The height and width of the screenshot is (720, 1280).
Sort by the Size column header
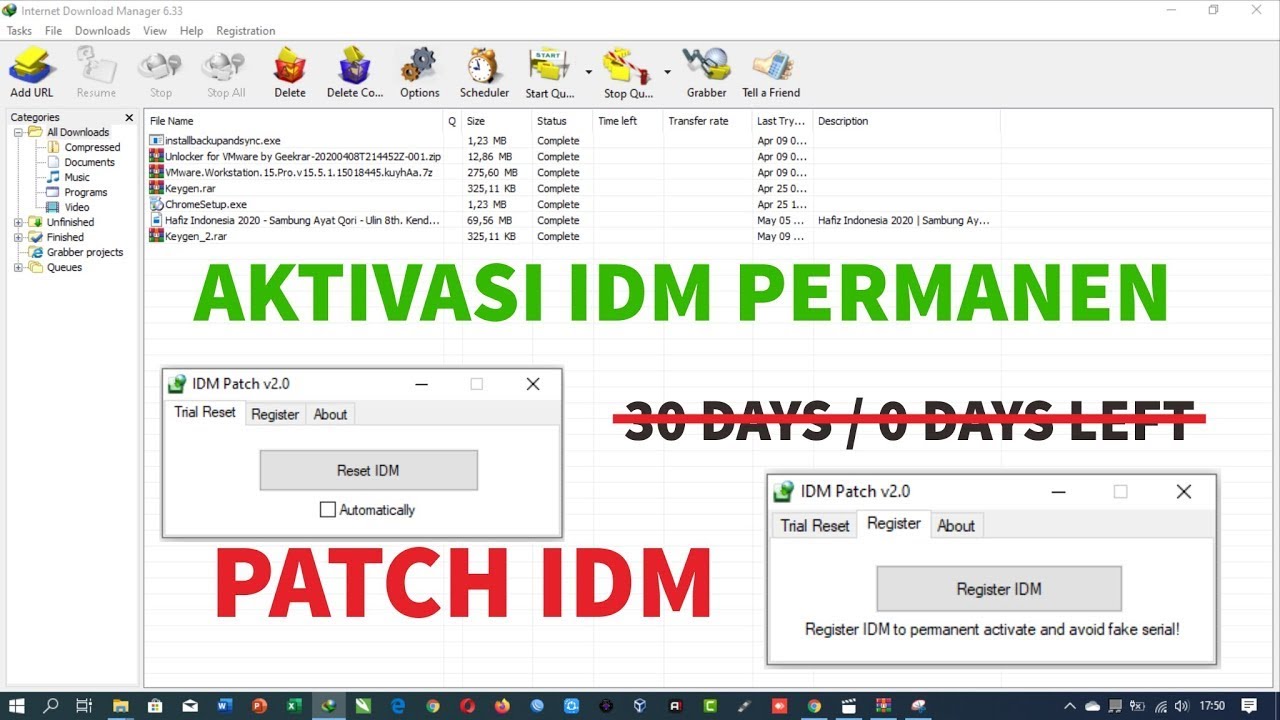(x=496, y=121)
